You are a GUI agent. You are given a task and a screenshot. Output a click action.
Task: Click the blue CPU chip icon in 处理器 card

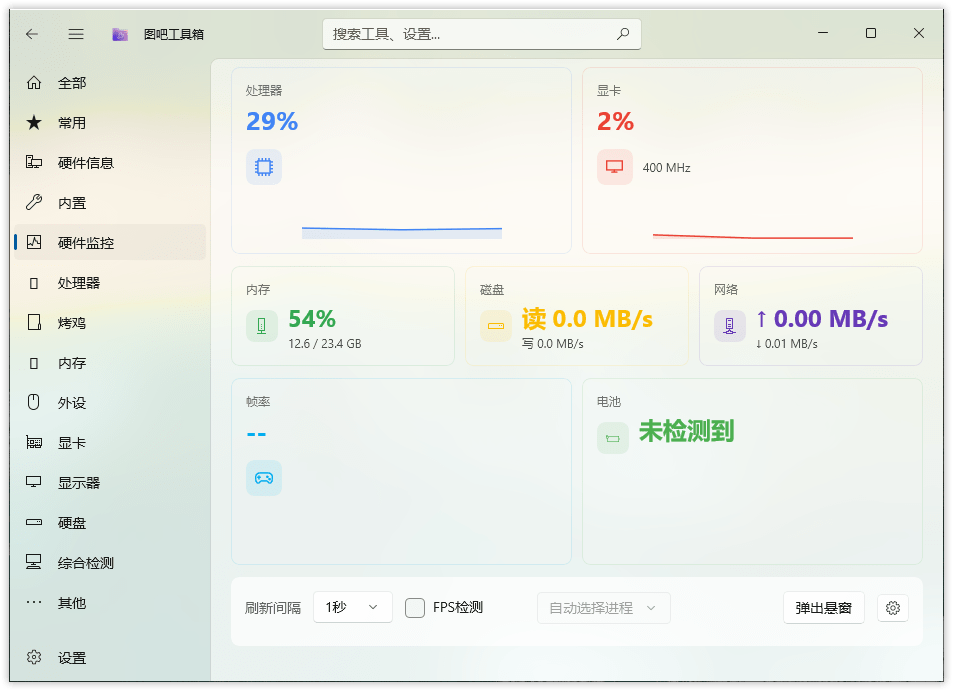264,167
